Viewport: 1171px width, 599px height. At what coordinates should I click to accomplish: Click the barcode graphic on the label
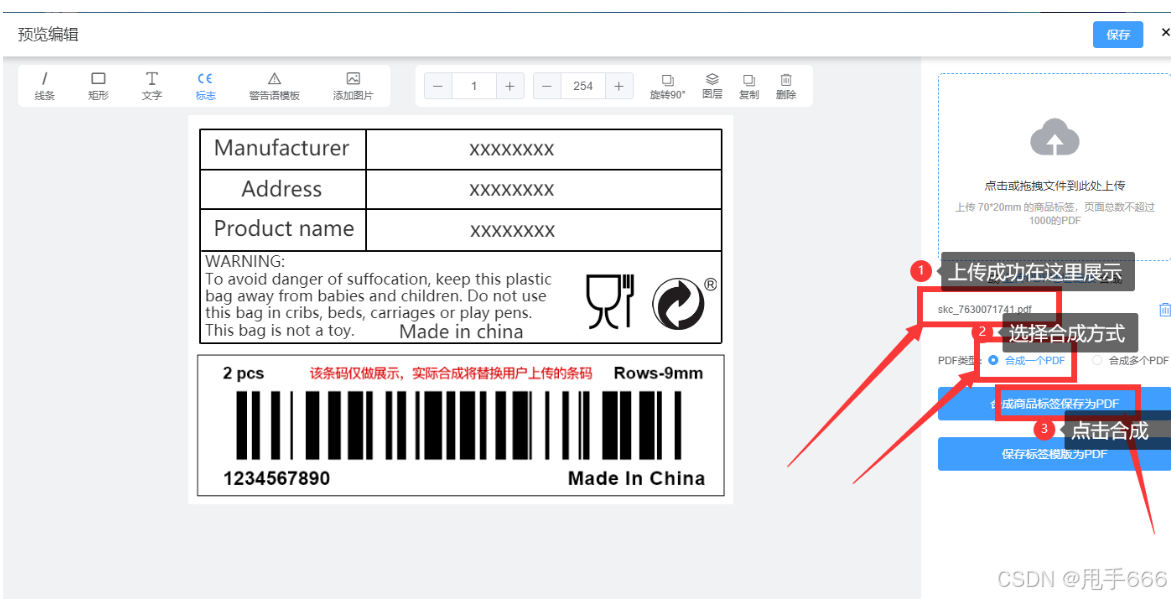[459, 424]
